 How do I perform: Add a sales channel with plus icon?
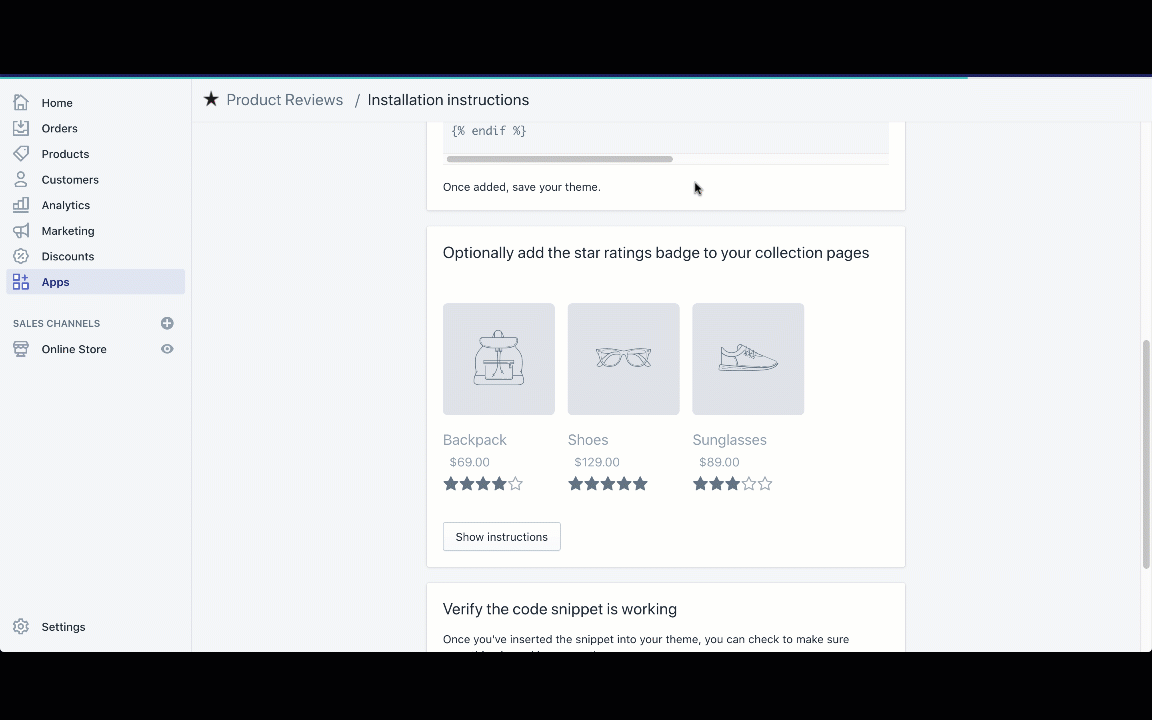click(x=167, y=323)
